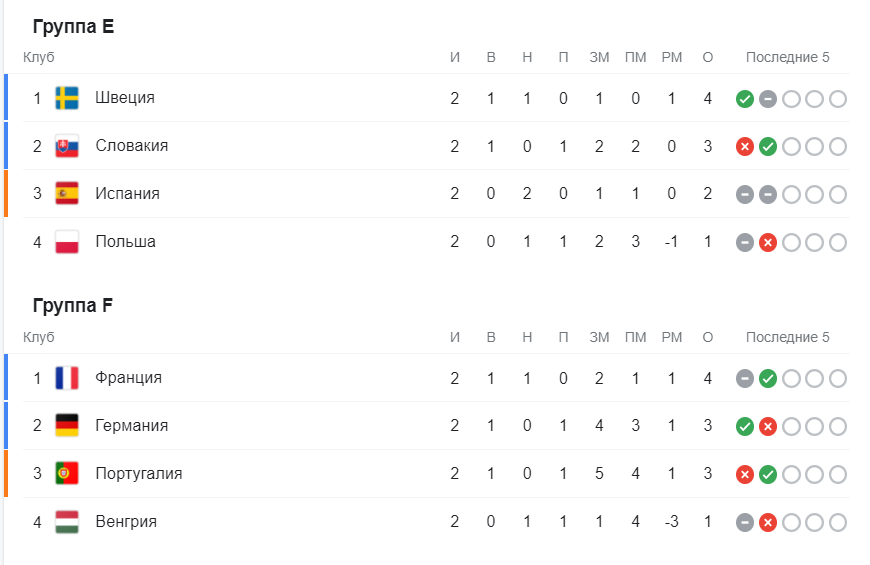Click the Группа F heading
This screenshot has width=870, height=565.
(x=73, y=305)
